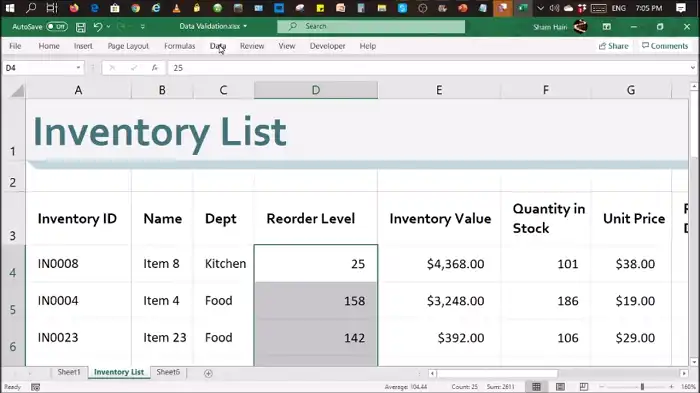Click the vertical scrollbar down arrow
The width and height of the screenshot is (700, 393).
coord(694,362)
